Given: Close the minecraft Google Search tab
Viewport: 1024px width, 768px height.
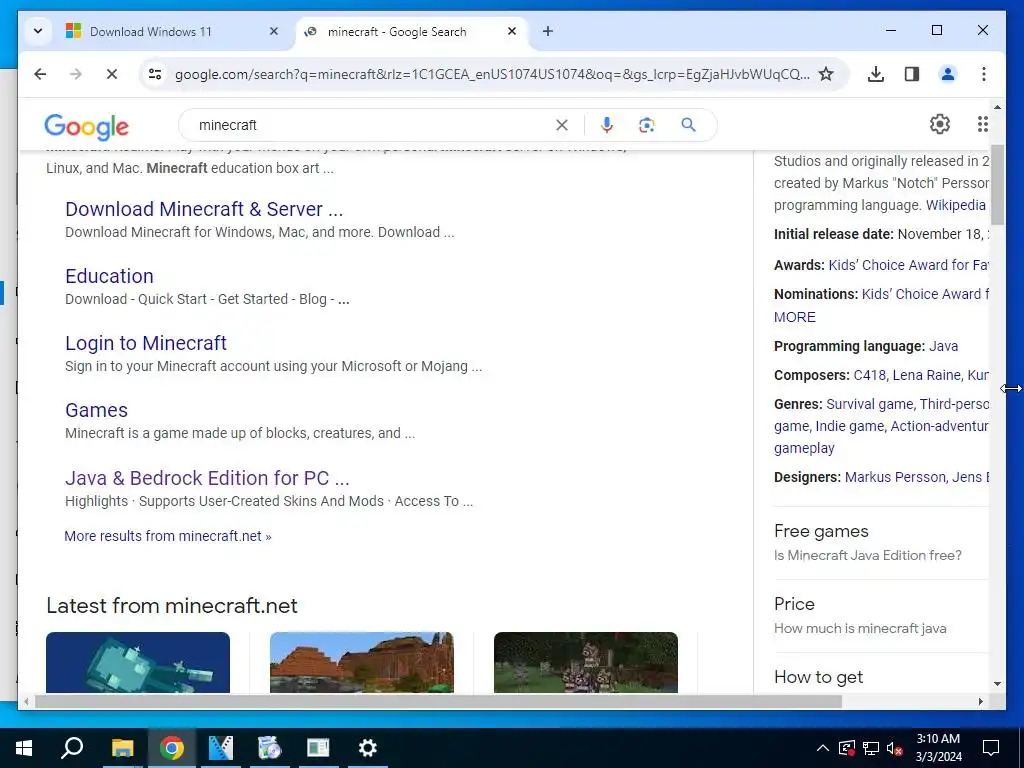Looking at the screenshot, I should [512, 31].
